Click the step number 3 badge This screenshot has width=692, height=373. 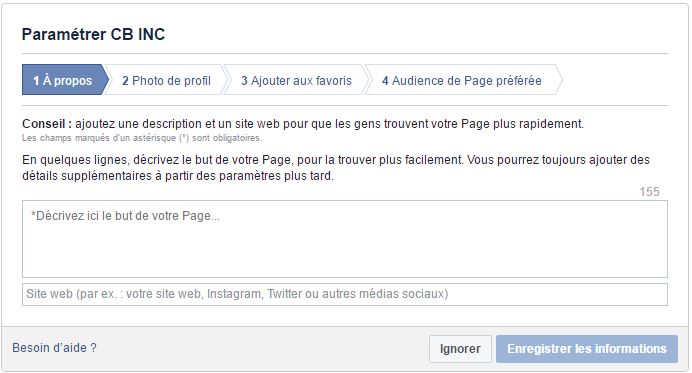(x=244, y=81)
